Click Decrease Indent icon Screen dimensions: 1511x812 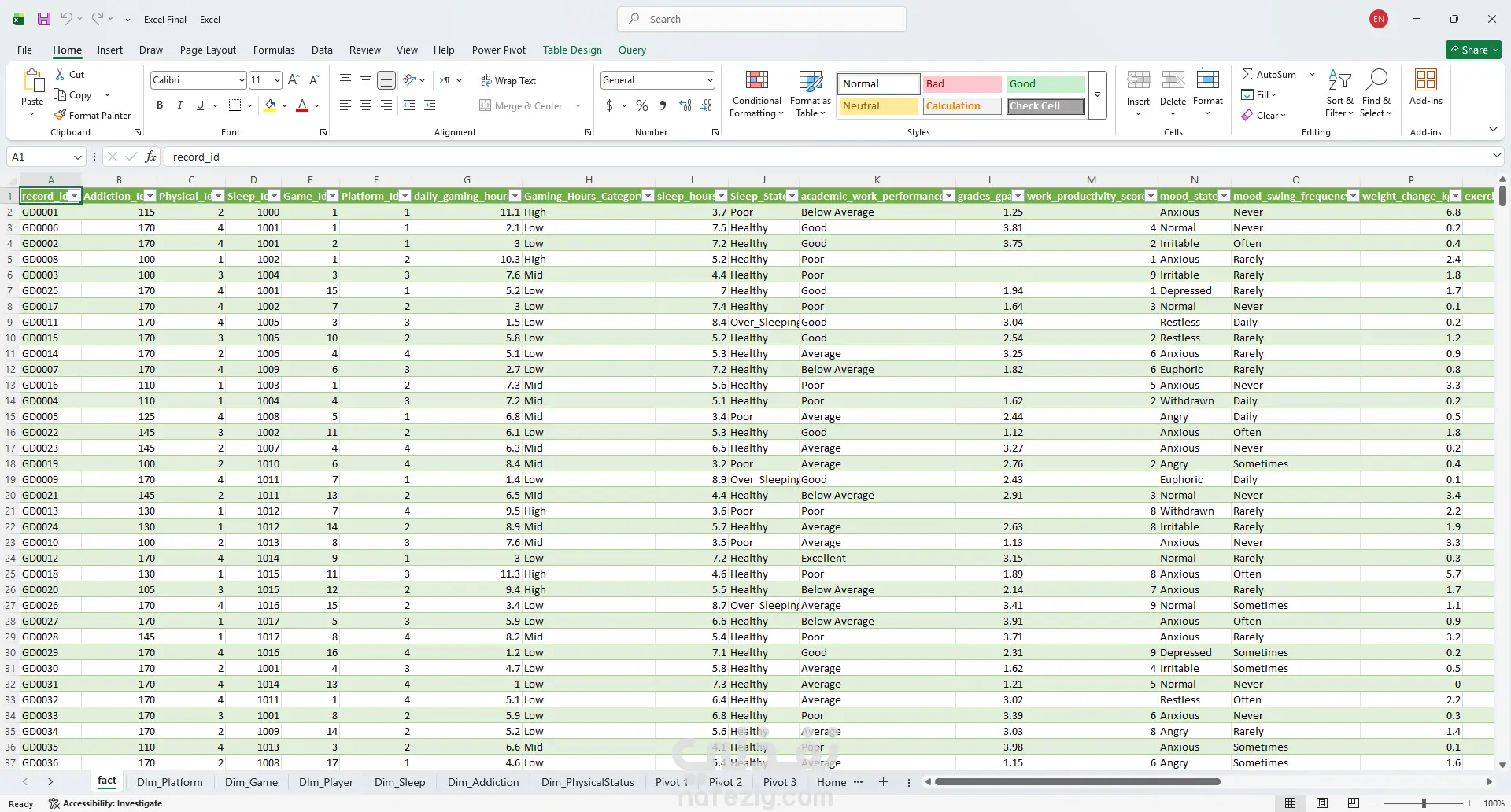pyautogui.click(x=409, y=105)
